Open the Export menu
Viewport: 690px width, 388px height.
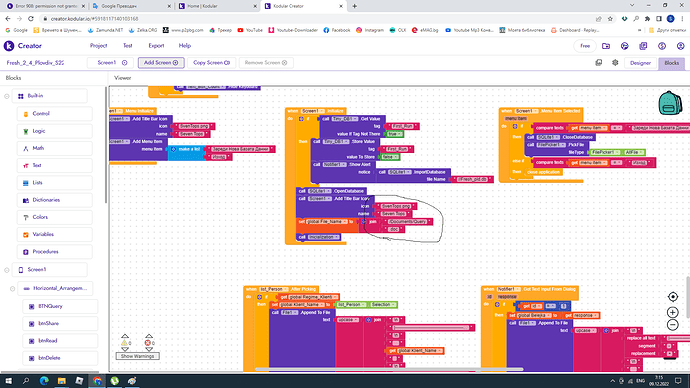156,46
